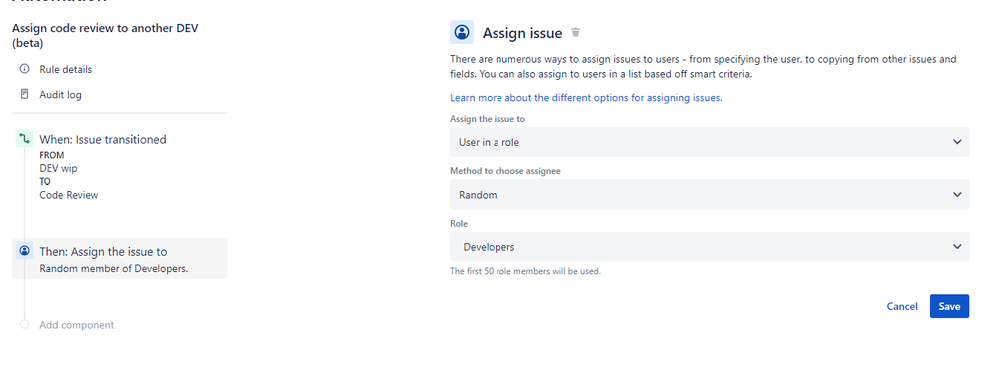Click the Cancel link
999x368 pixels.
pyautogui.click(x=902, y=306)
